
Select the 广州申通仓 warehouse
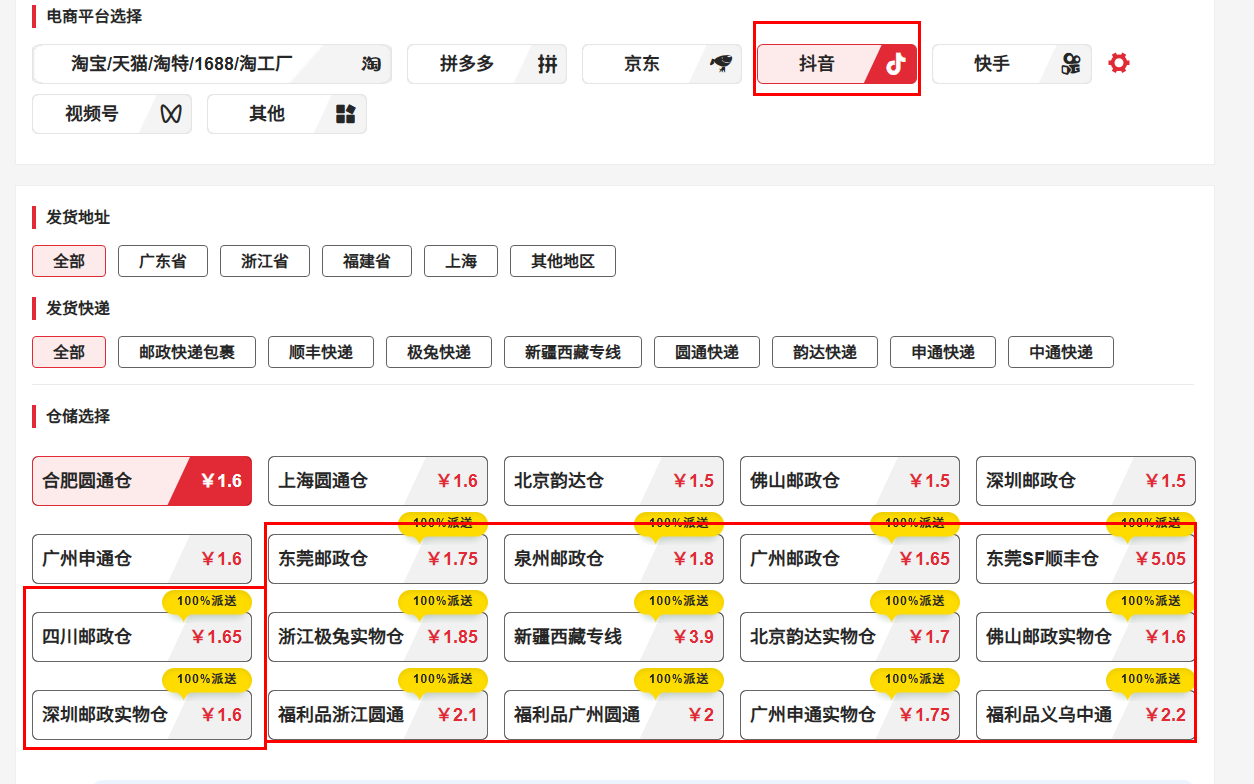tap(142, 559)
